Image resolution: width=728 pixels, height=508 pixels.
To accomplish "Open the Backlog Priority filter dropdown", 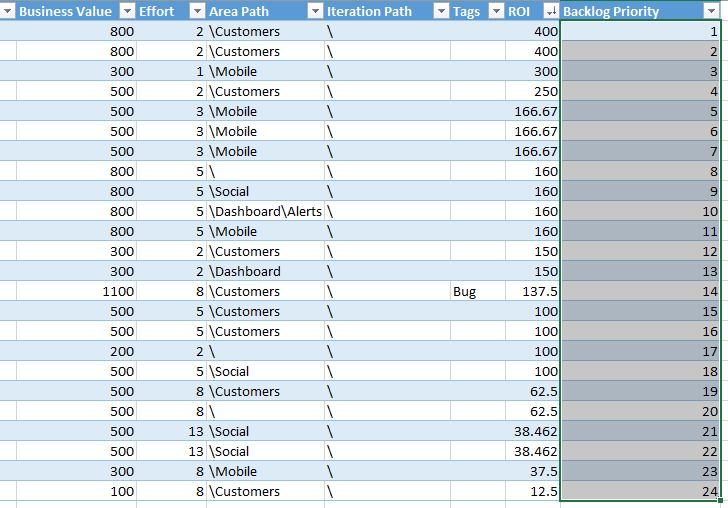I will (711, 11).
